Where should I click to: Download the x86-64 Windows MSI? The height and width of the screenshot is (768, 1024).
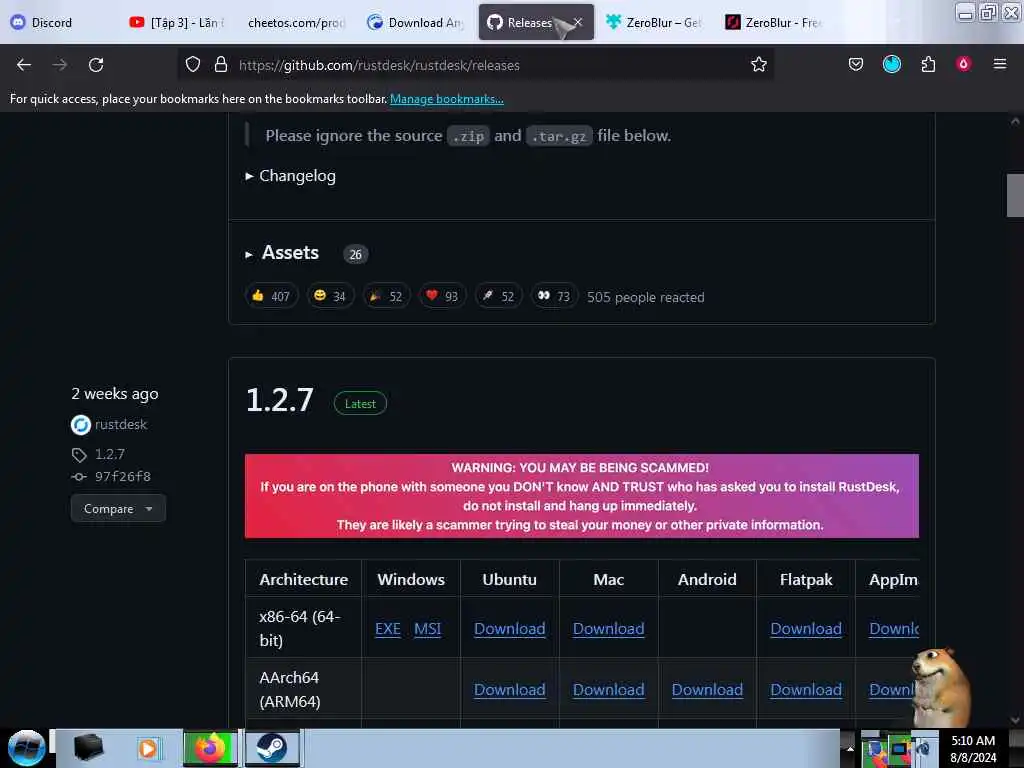[427, 628]
